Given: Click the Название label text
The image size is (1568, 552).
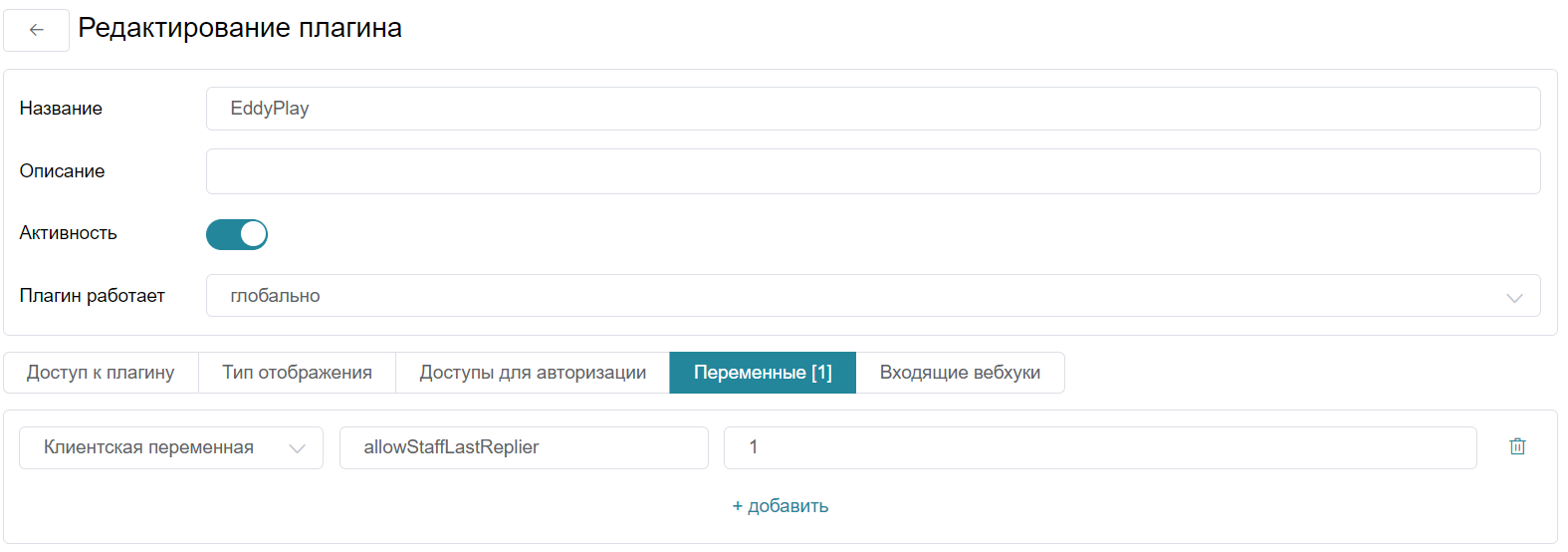Looking at the screenshot, I should pos(61,109).
